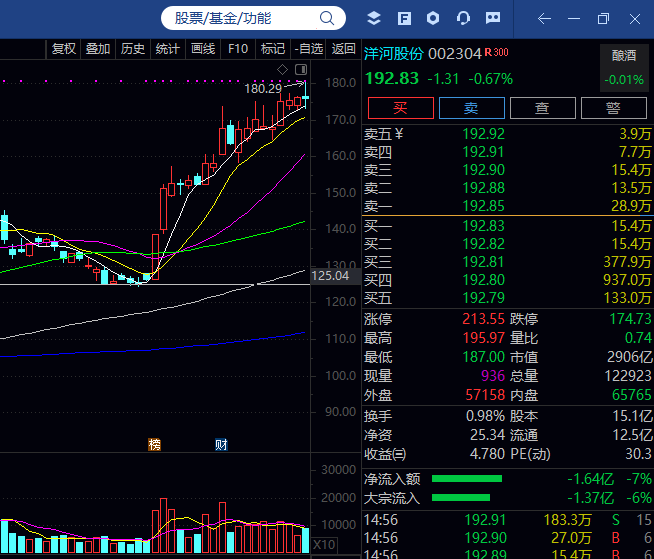Click the 卖五 price 192.92
The width and height of the screenshot is (654, 559).
pyautogui.click(x=483, y=134)
